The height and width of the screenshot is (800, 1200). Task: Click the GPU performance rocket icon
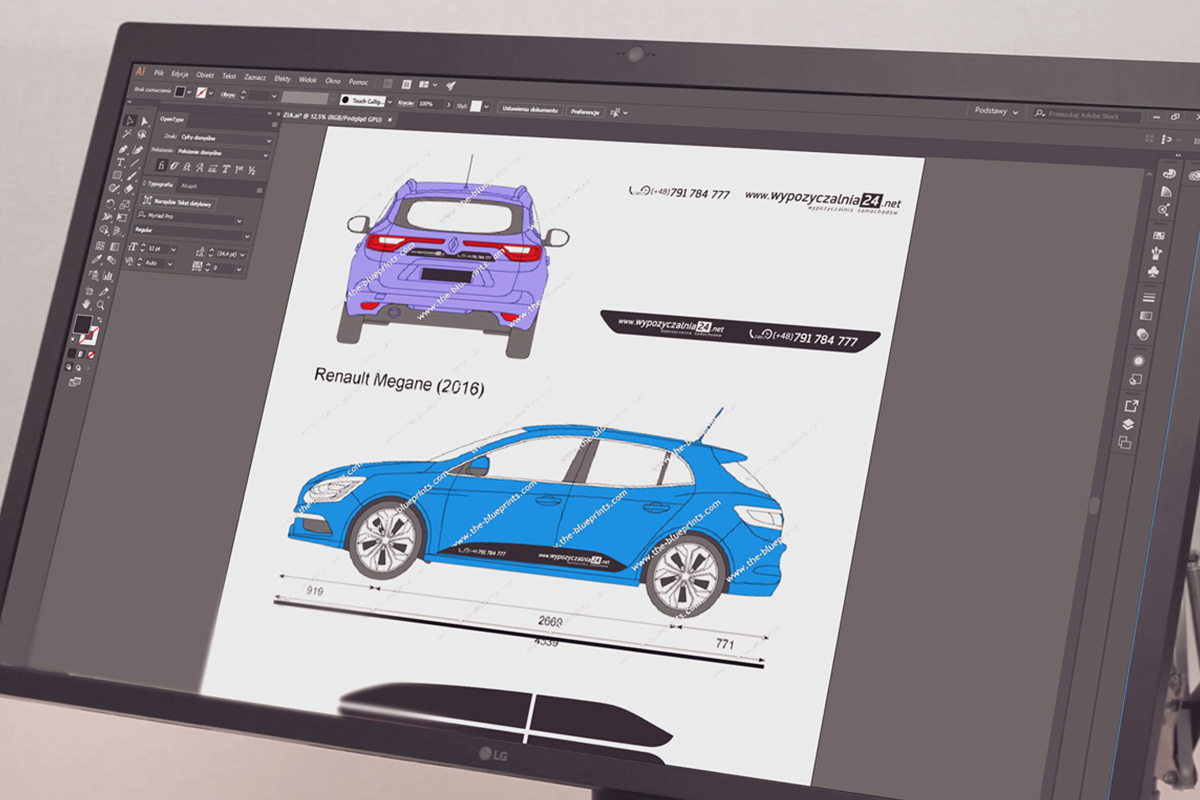451,87
